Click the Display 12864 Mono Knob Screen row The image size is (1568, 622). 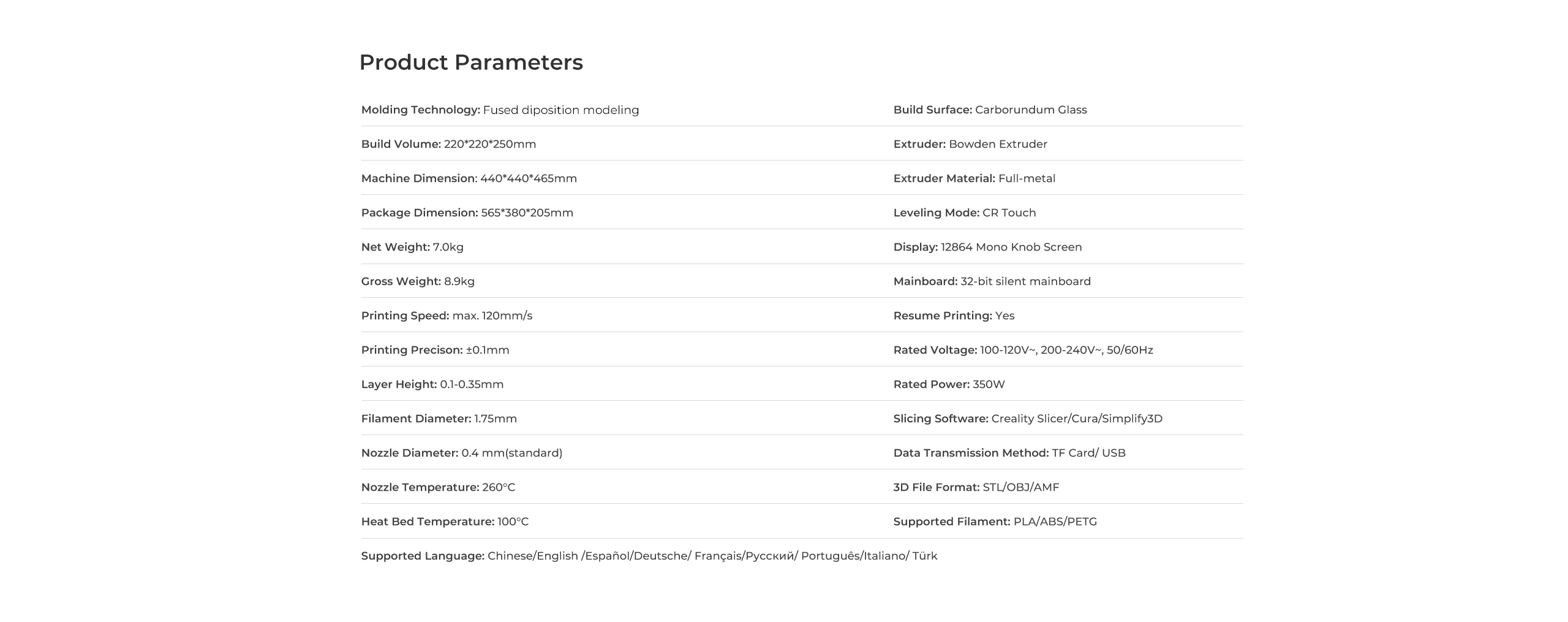coord(987,248)
